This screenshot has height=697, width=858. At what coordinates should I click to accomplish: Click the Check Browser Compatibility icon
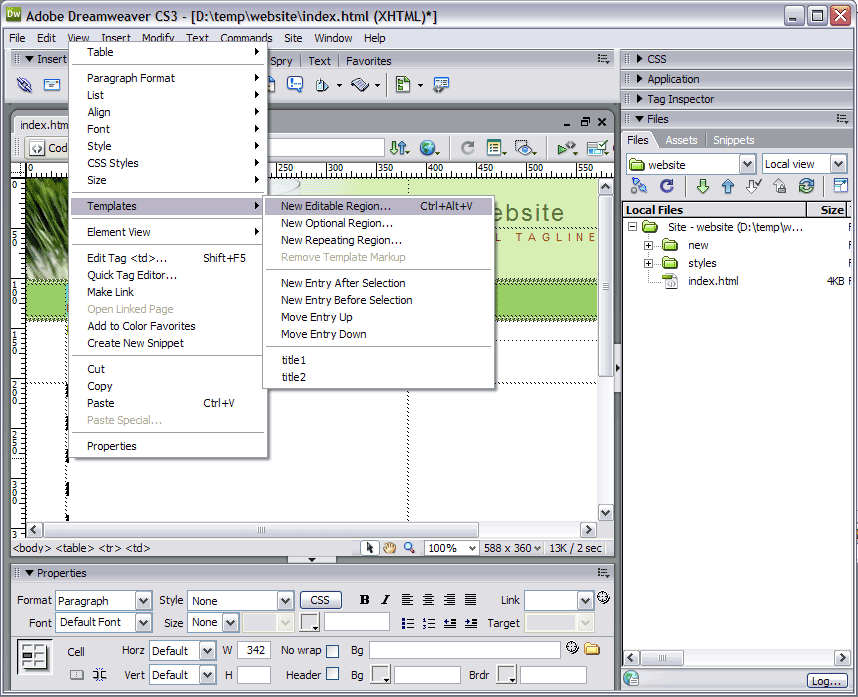coord(597,147)
